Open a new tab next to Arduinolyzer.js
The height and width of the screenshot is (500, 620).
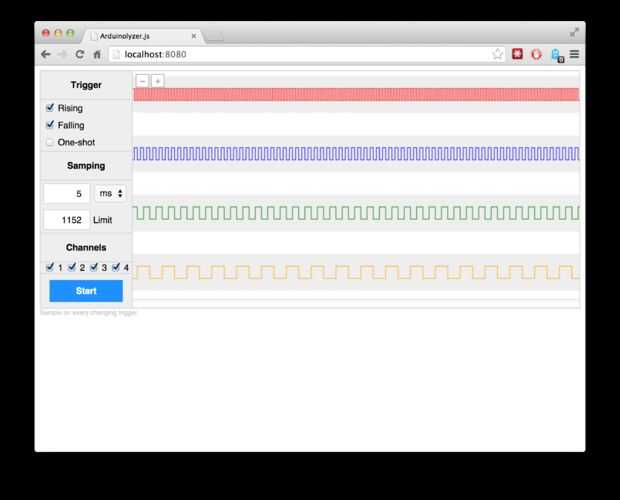click(215, 36)
